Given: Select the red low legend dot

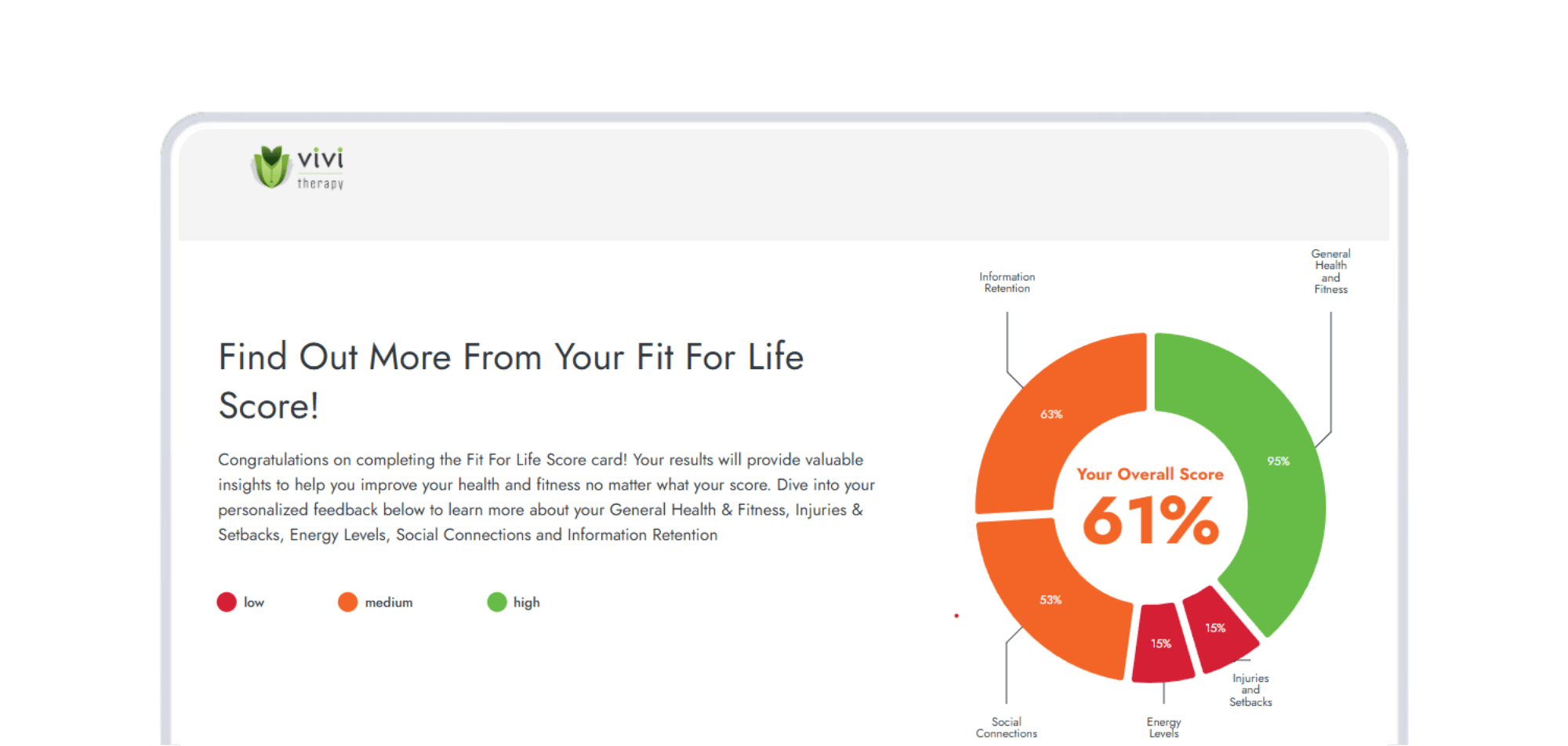Looking at the screenshot, I should [227, 602].
